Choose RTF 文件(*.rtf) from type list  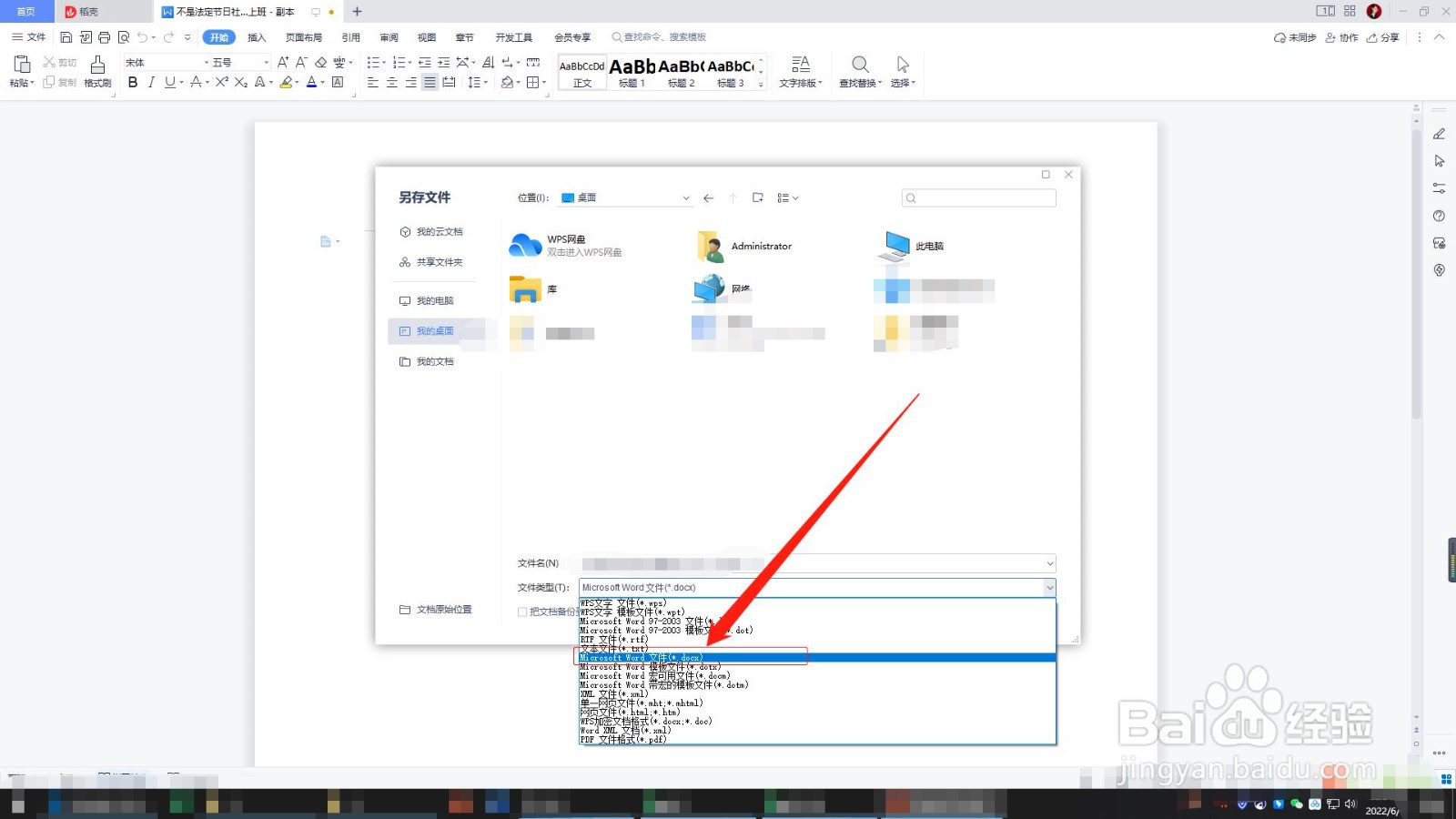point(817,640)
